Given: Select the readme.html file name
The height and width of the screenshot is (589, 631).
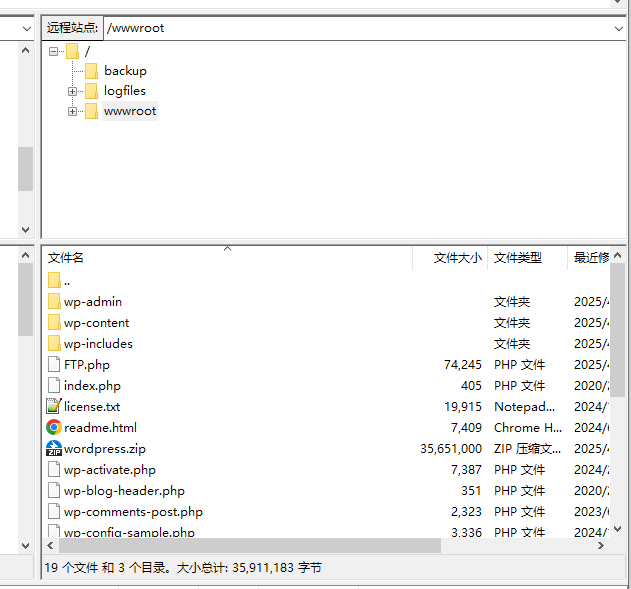Looking at the screenshot, I should pos(100,427).
